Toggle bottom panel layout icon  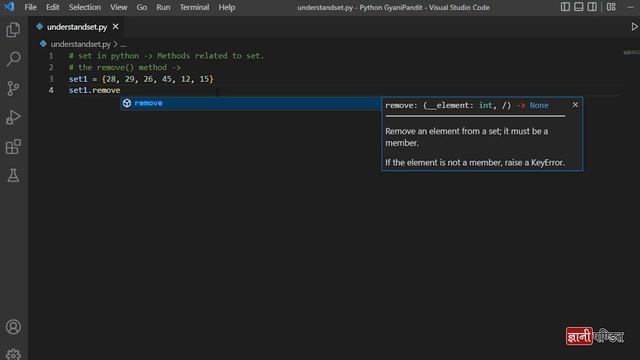(x=578, y=7)
